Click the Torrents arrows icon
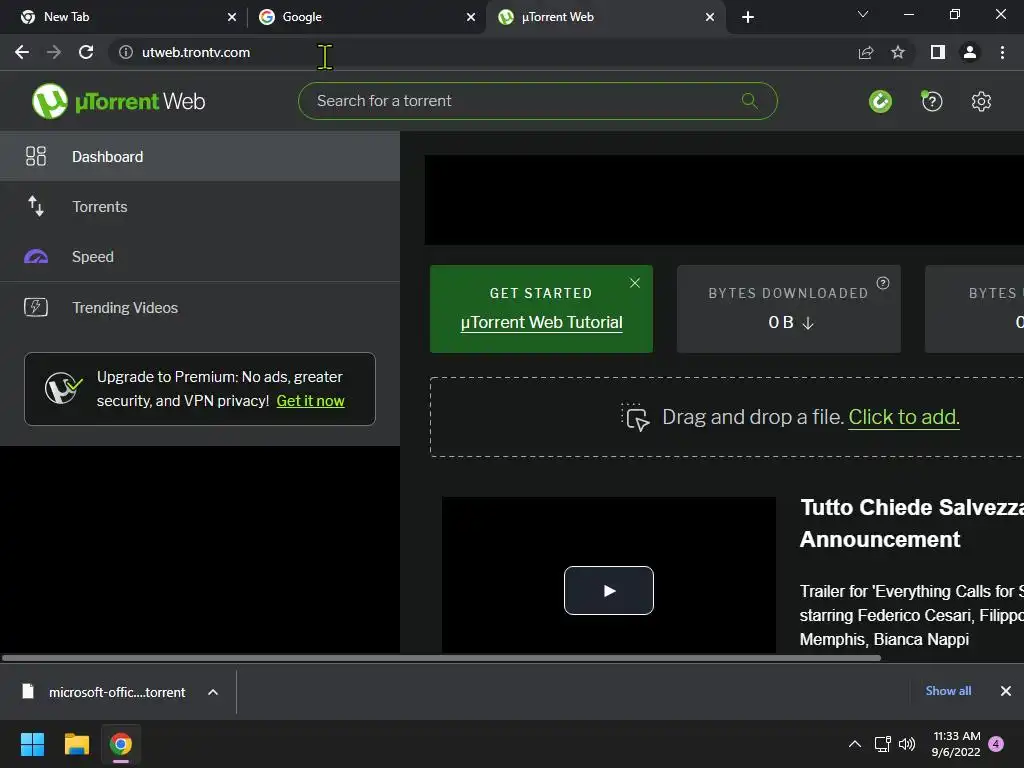 click(x=36, y=206)
